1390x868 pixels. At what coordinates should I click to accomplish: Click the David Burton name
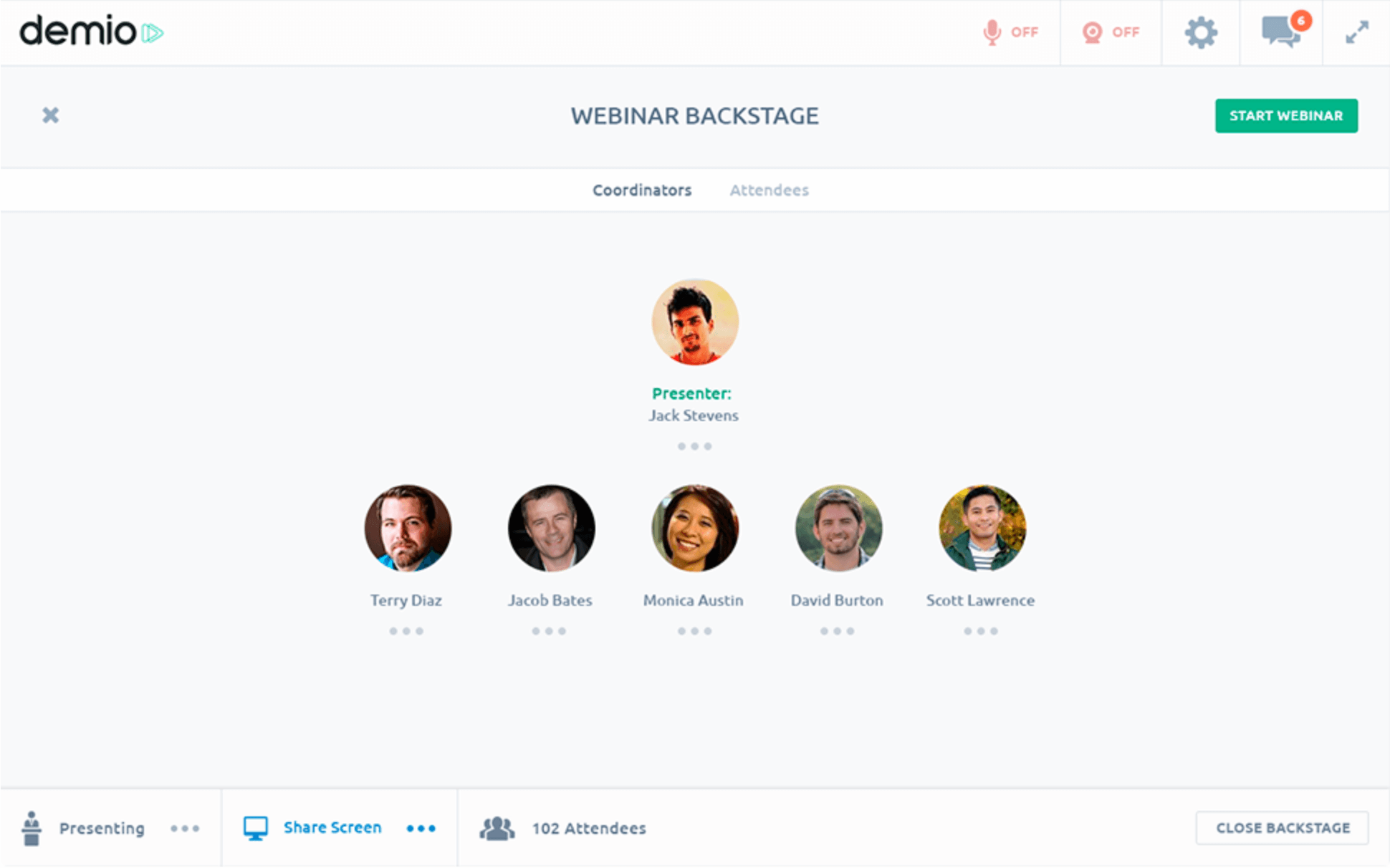point(837,600)
